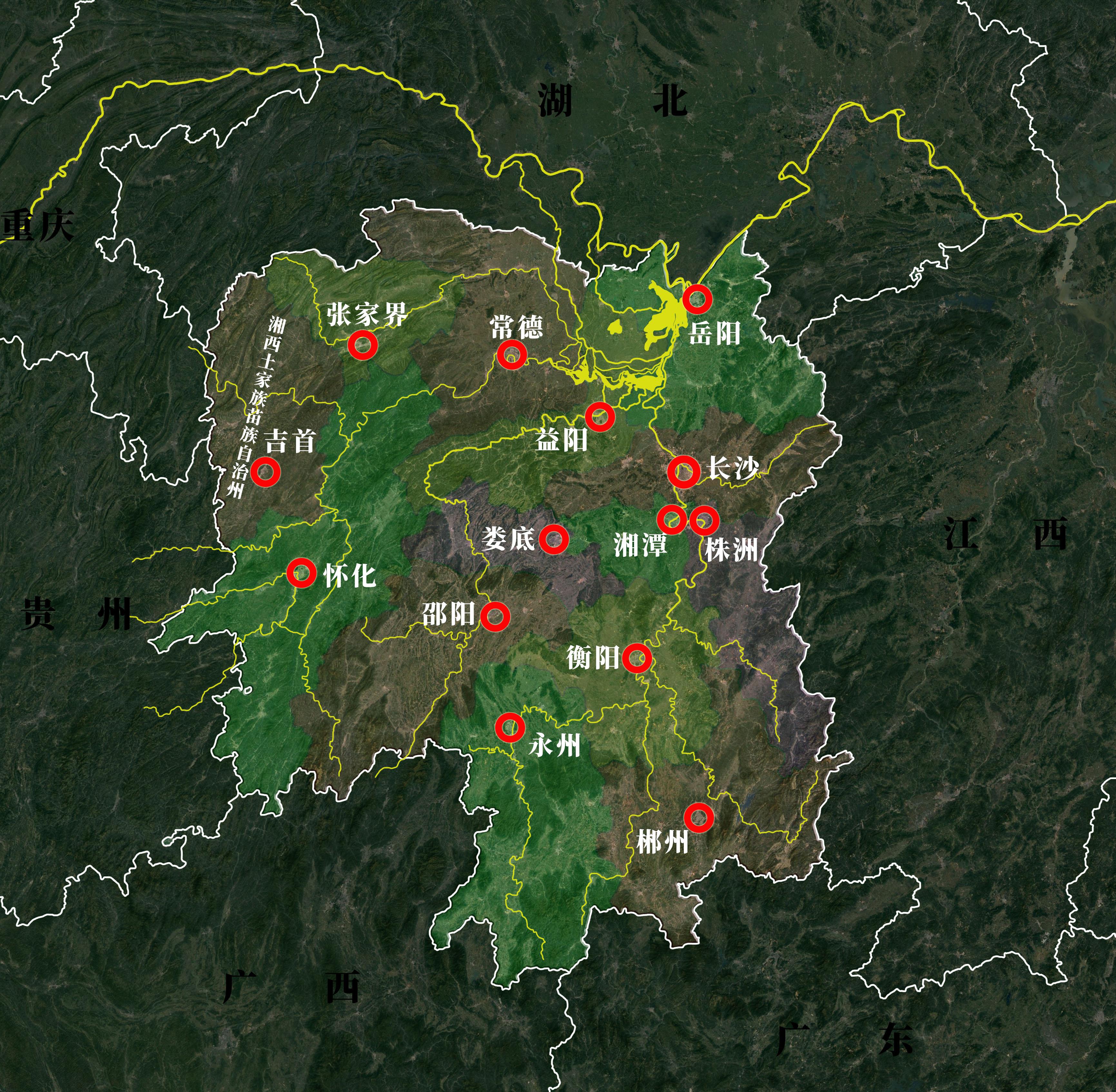Screen dimensions: 1116x1092
Task: Click the 常德 city label
Action: [x=516, y=327]
